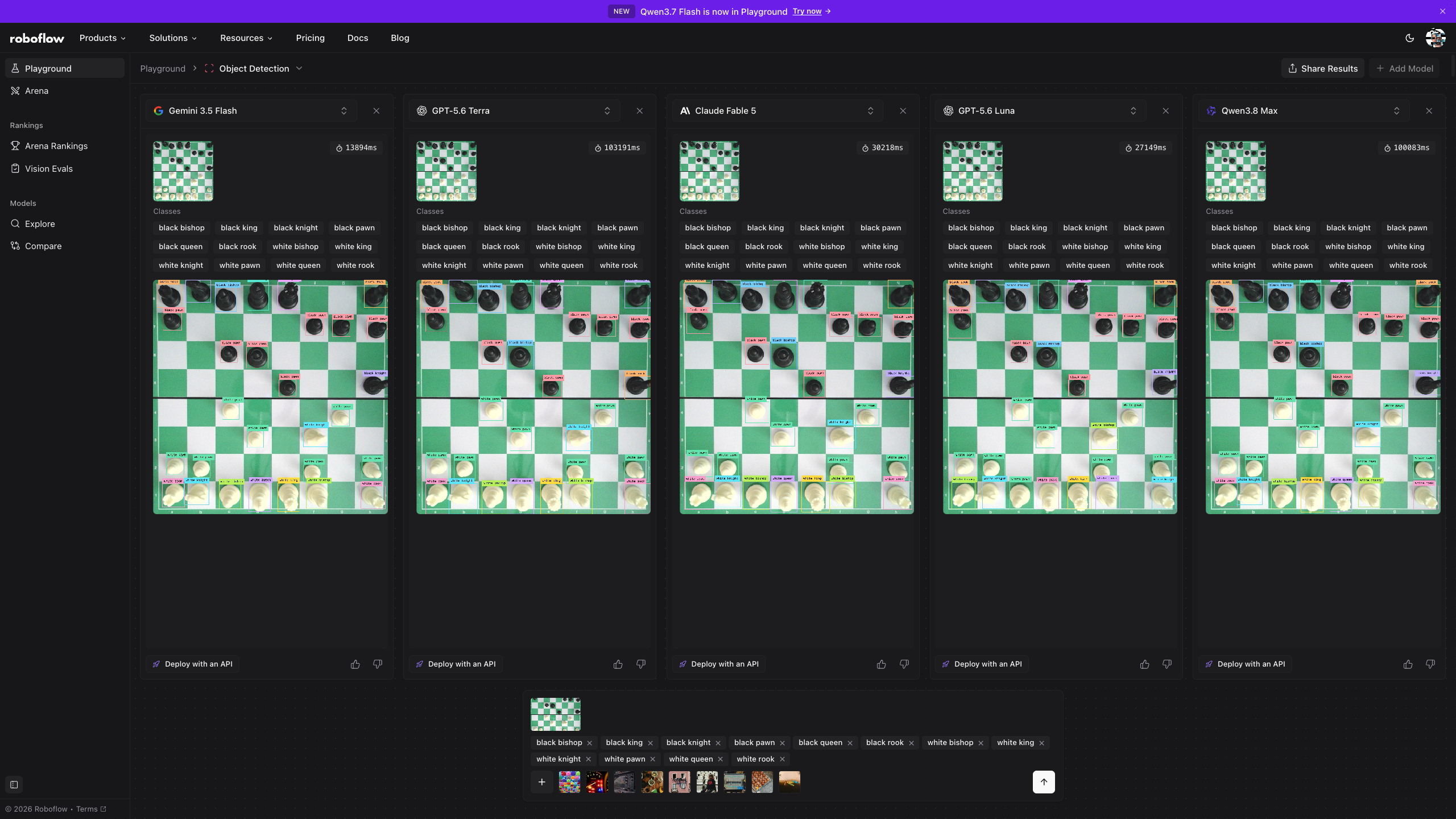Open the Gemini 3.5 Flash model selector

pyautogui.click(x=252, y=111)
